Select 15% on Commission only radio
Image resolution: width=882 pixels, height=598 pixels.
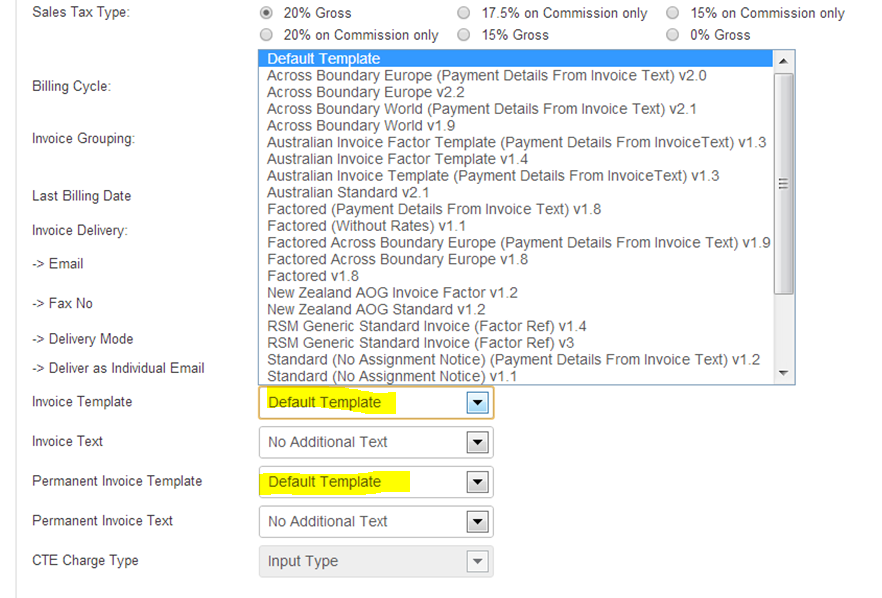pos(672,12)
